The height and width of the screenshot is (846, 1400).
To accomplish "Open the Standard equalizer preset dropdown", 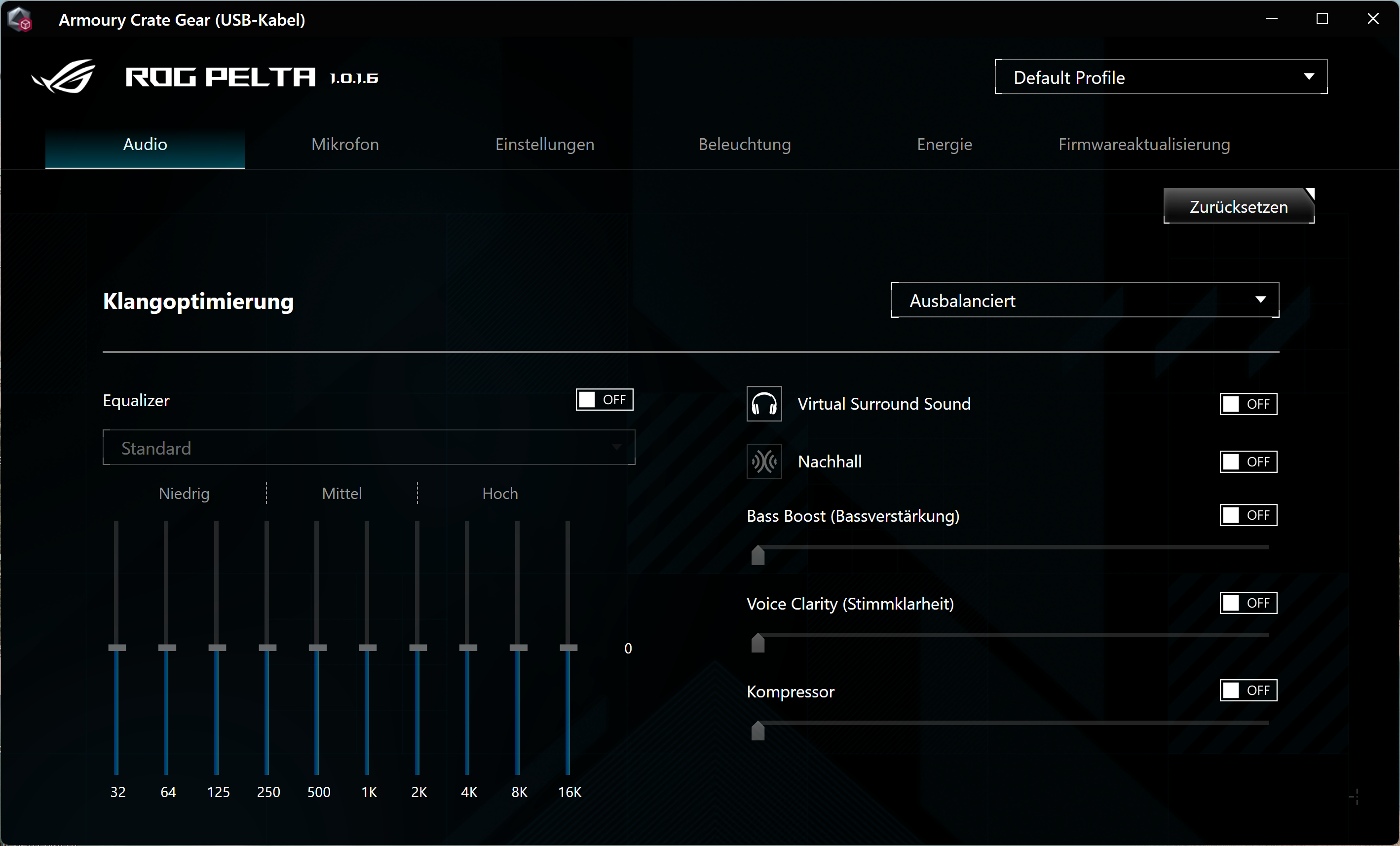I will point(369,448).
